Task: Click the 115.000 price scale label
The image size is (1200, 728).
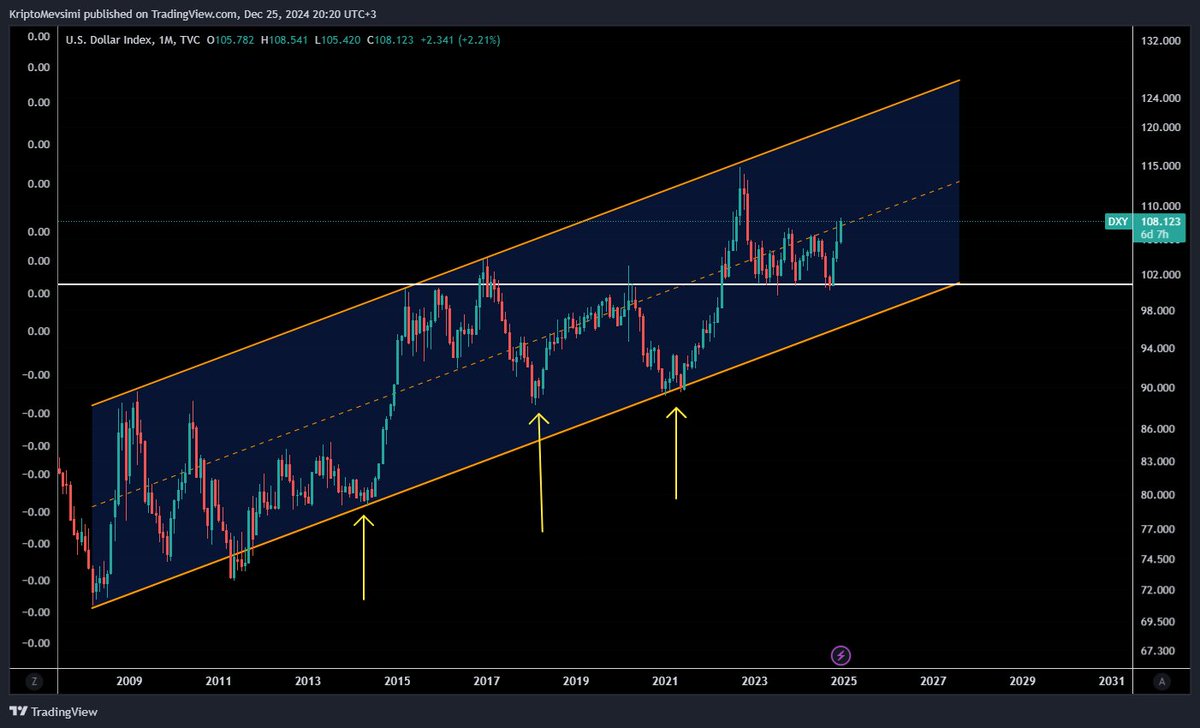Action: pyautogui.click(x=1160, y=166)
